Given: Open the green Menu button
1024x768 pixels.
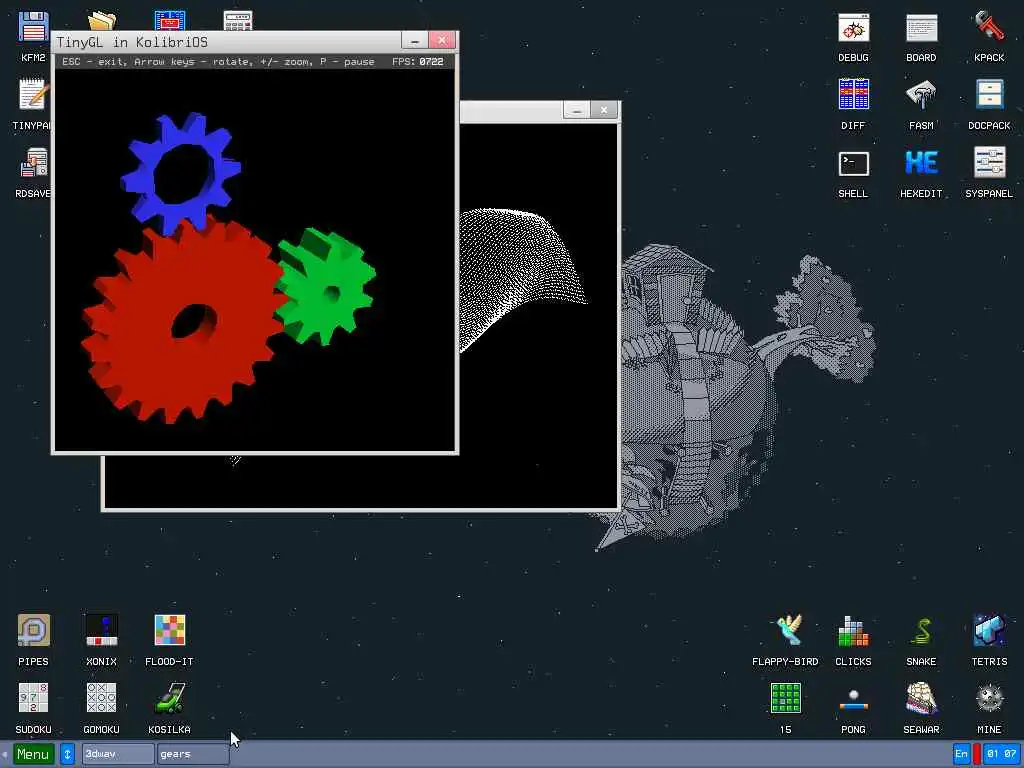Looking at the screenshot, I should [33, 754].
